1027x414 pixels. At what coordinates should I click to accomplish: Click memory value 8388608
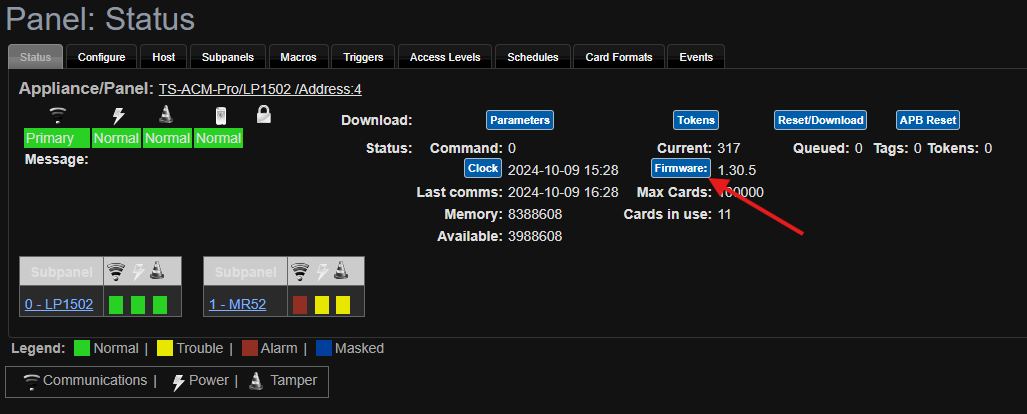click(535, 214)
